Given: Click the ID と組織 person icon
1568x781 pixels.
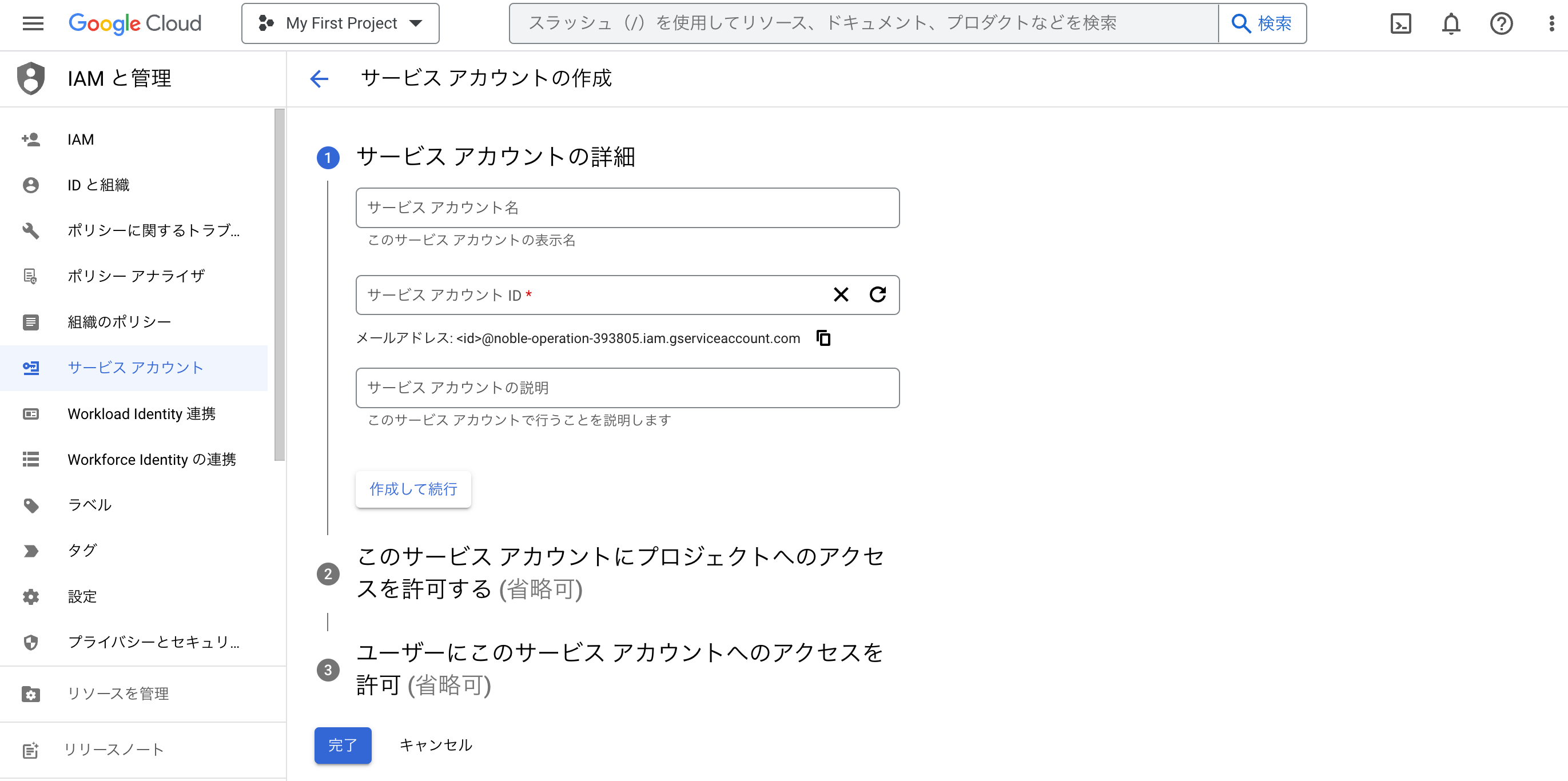Looking at the screenshot, I should coord(31,185).
